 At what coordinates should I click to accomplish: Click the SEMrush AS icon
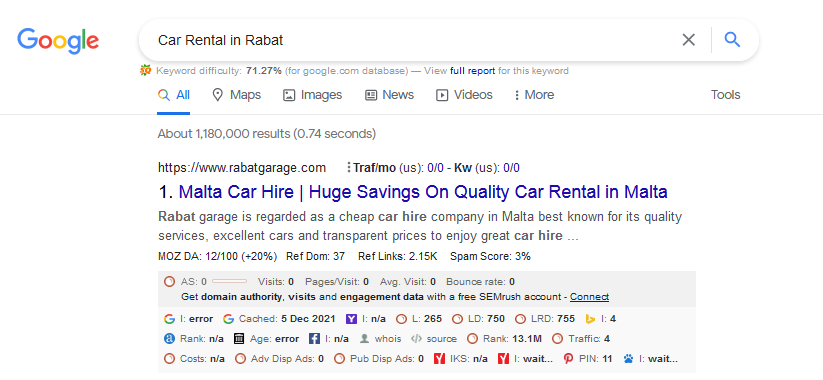point(169,282)
